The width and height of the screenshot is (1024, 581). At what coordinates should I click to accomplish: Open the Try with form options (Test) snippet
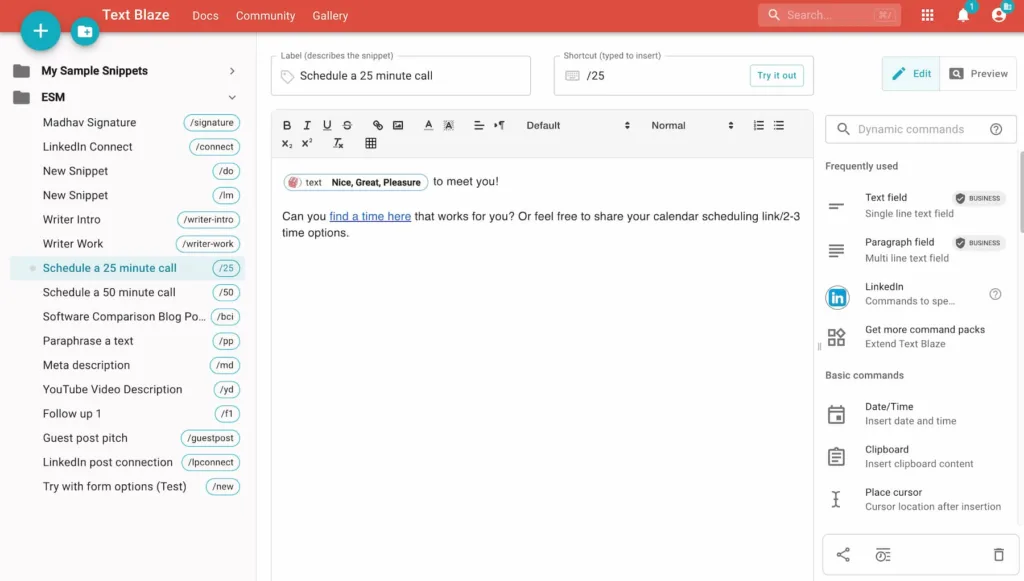[127, 487]
